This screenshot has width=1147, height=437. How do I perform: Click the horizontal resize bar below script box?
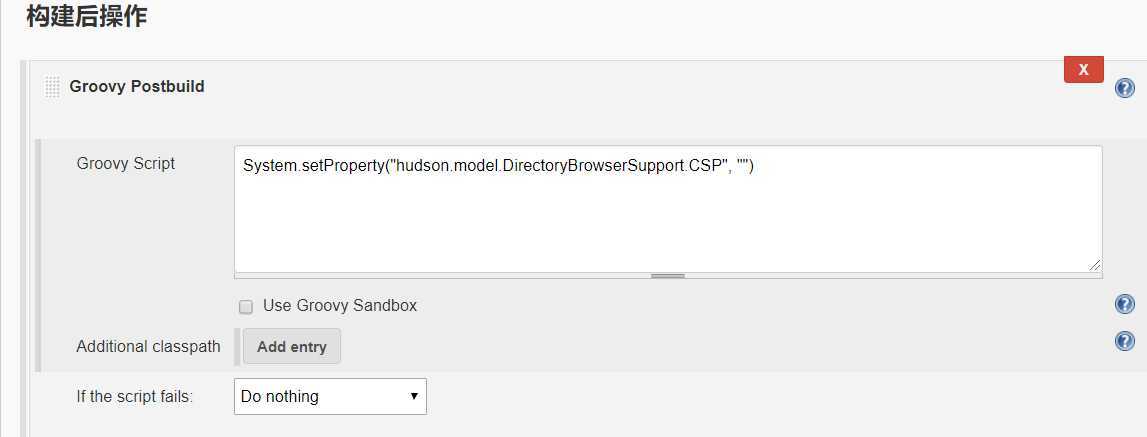click(668, 276)
